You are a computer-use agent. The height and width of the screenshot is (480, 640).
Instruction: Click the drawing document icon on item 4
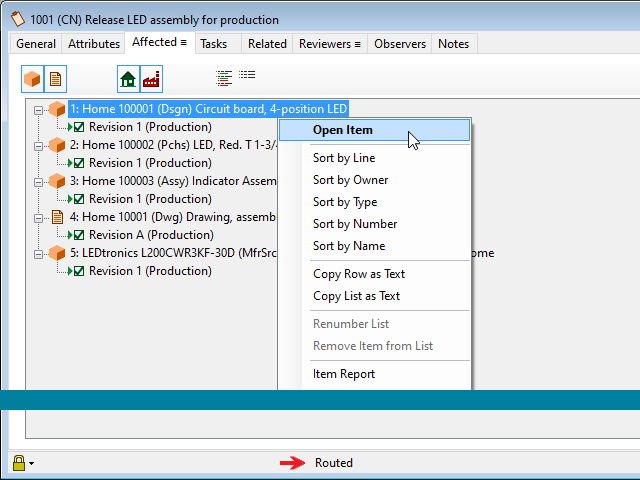tap(57, 217)
